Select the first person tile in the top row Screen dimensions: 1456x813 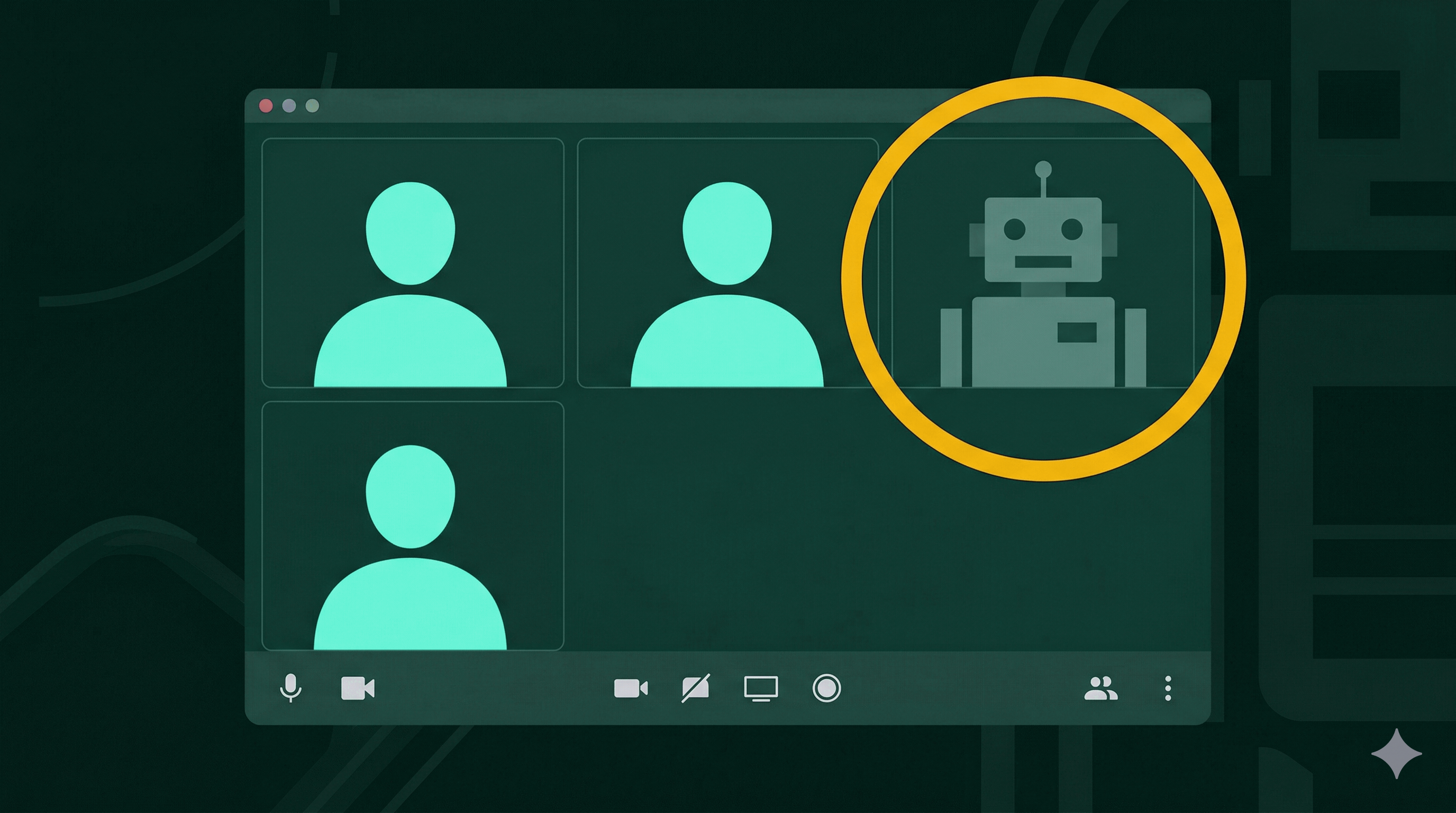pyautogui.click(x=413, y=263)
